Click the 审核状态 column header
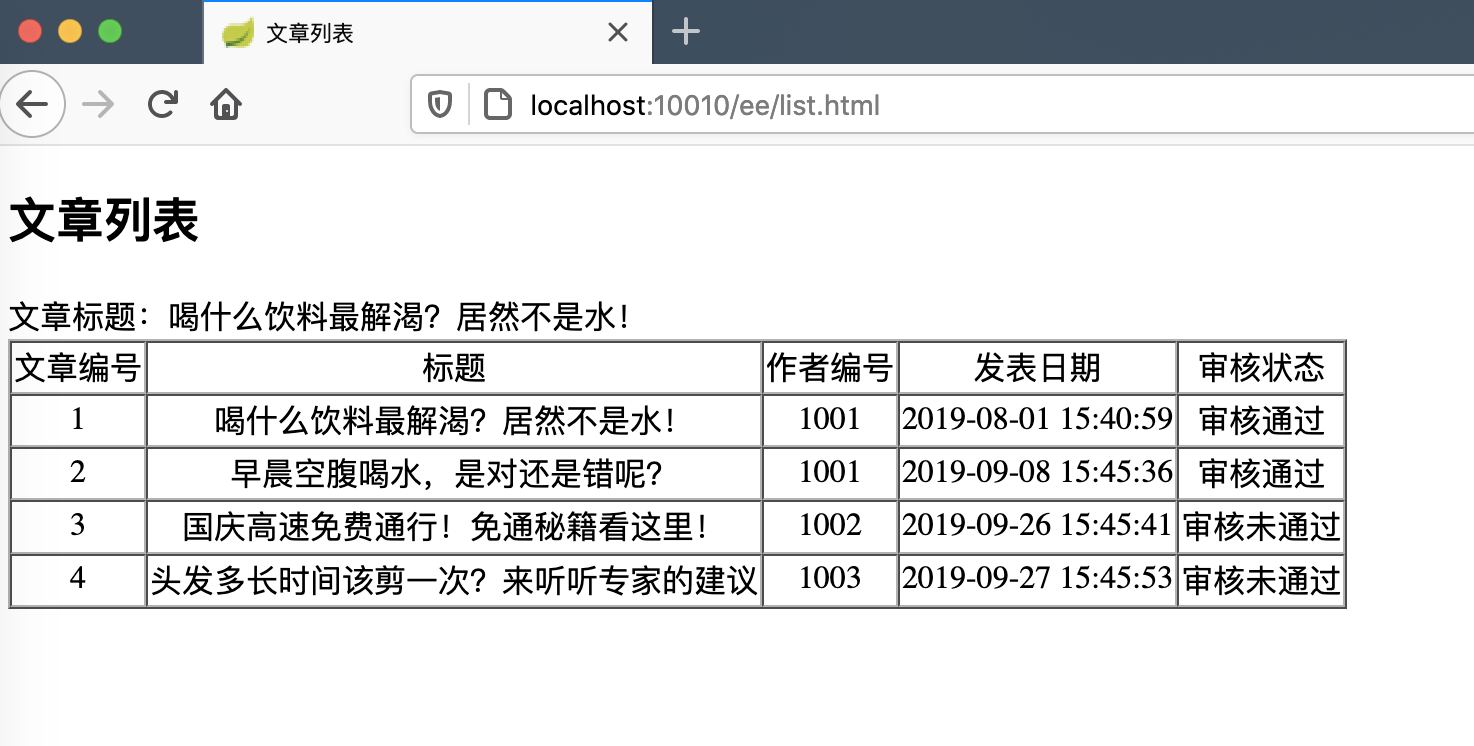The image size is (1474, 746). [x=1260, y=367]
